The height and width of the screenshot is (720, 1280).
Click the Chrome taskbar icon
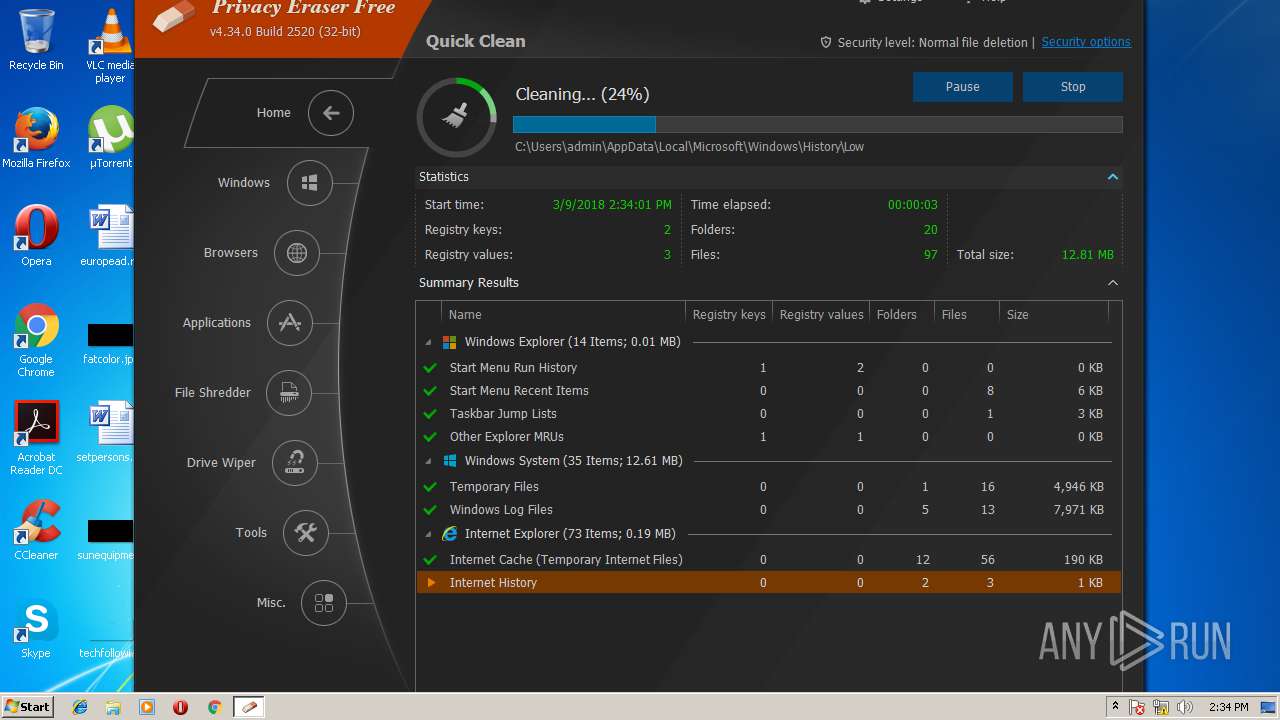(x=214, y=707)
